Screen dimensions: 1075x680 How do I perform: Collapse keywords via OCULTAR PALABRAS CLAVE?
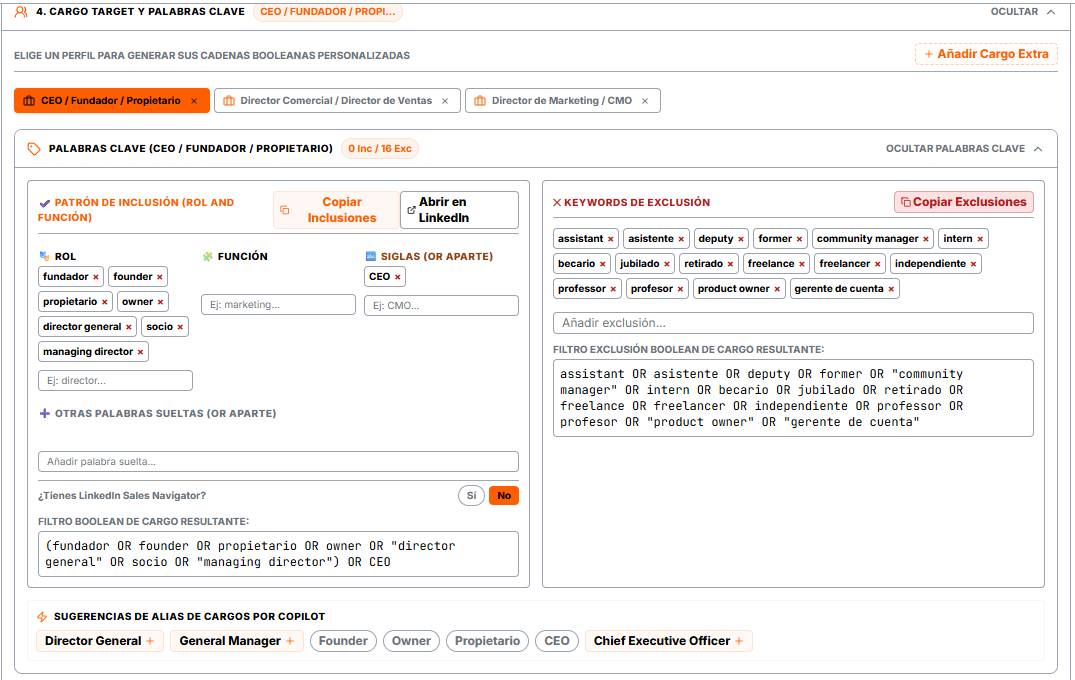(x=964, y=149)
